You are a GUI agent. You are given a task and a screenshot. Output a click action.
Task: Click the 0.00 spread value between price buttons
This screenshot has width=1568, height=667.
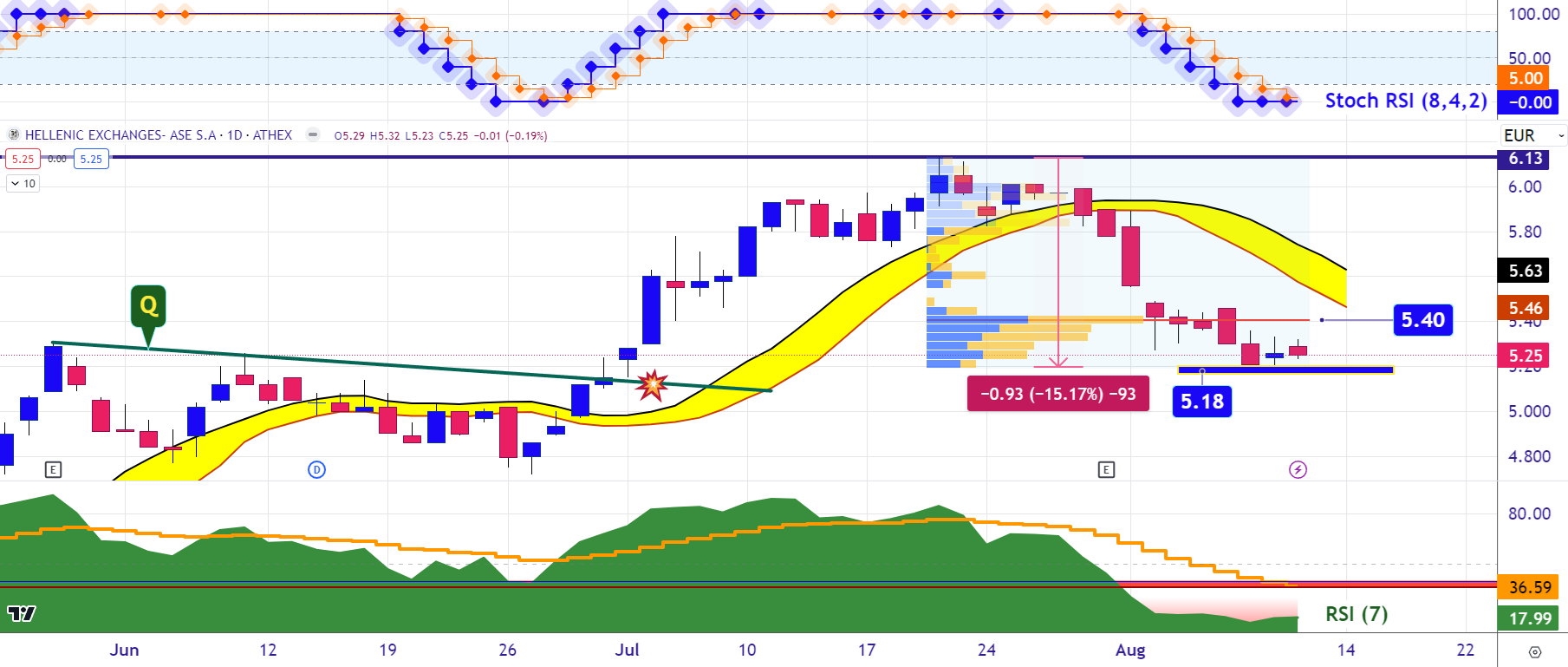click(56, 159)
